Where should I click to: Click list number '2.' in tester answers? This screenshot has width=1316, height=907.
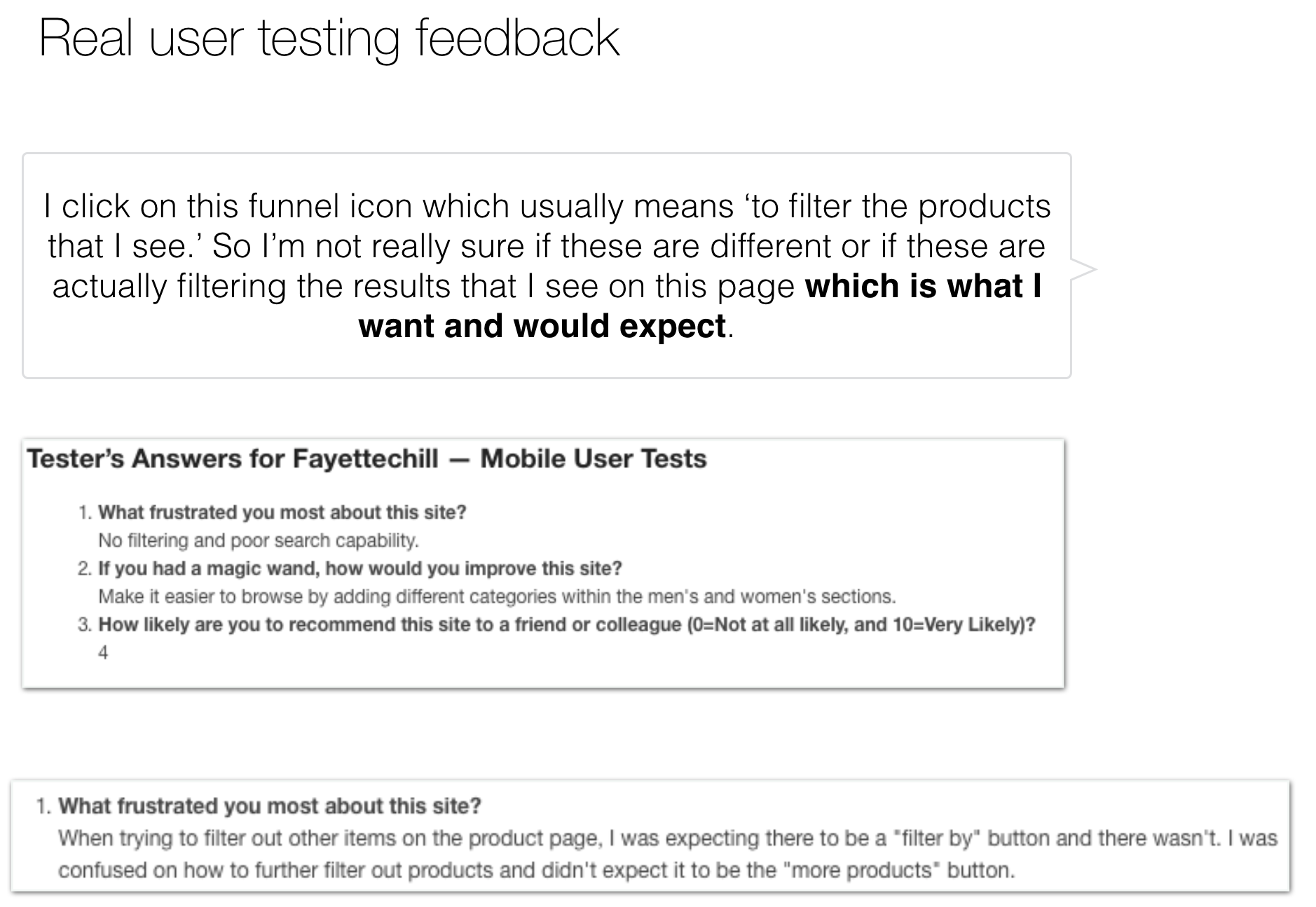point(85,568)
